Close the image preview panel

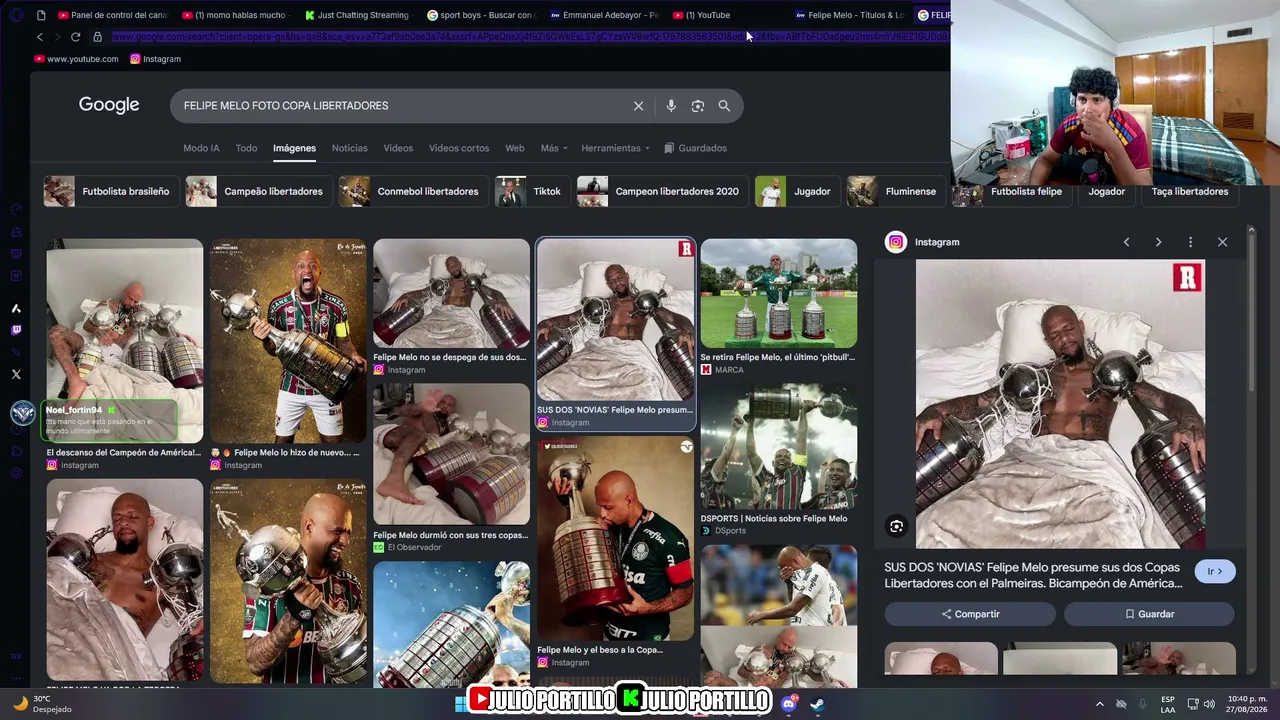(1222, 242)
